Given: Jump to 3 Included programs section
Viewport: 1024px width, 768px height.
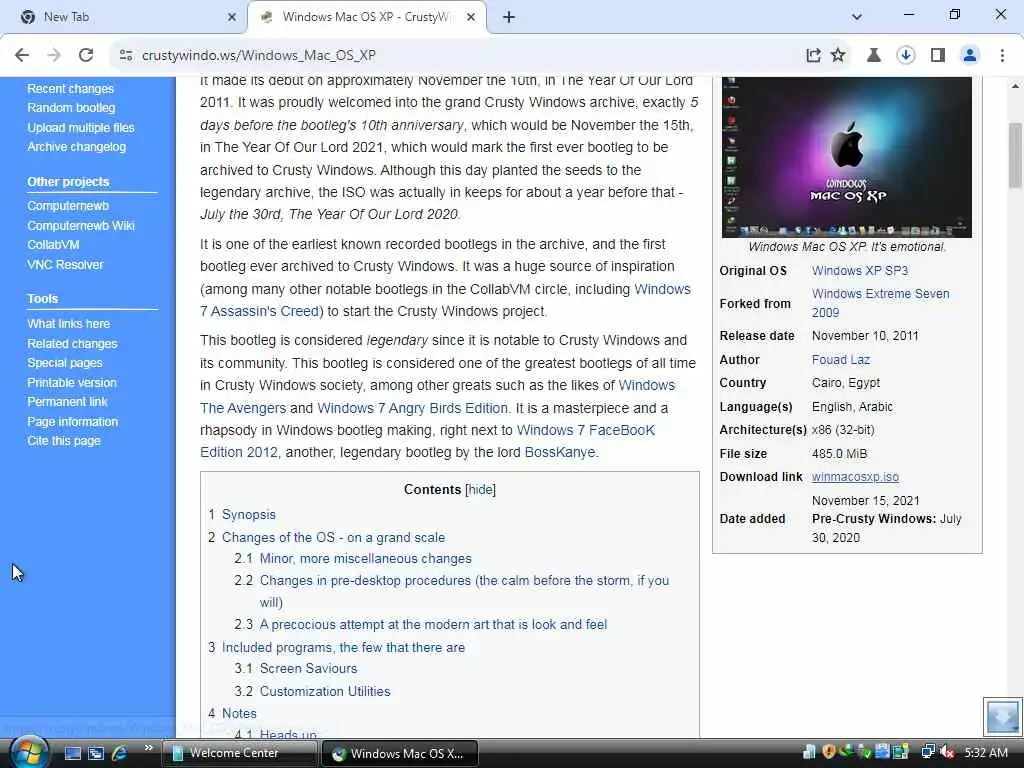Looking at the screenshot, I should click(x=343, y=648).
